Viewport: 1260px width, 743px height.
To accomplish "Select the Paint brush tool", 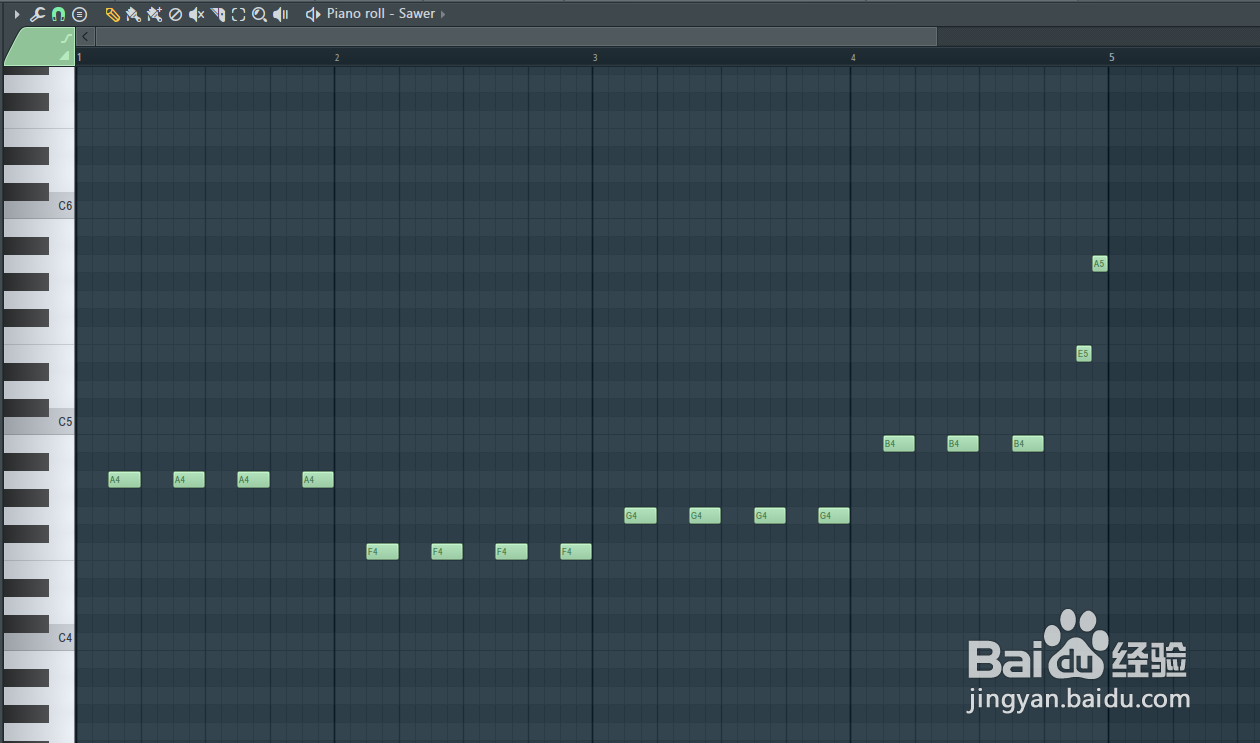I will [132, 14].
